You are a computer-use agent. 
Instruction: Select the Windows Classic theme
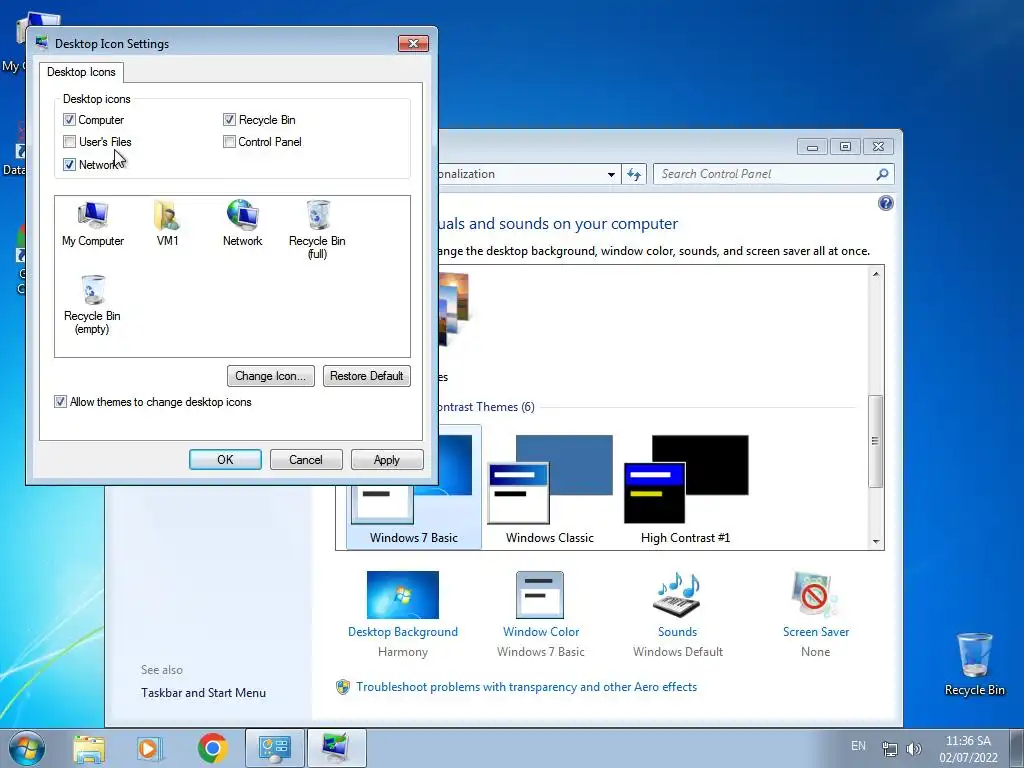pos(550,489)
